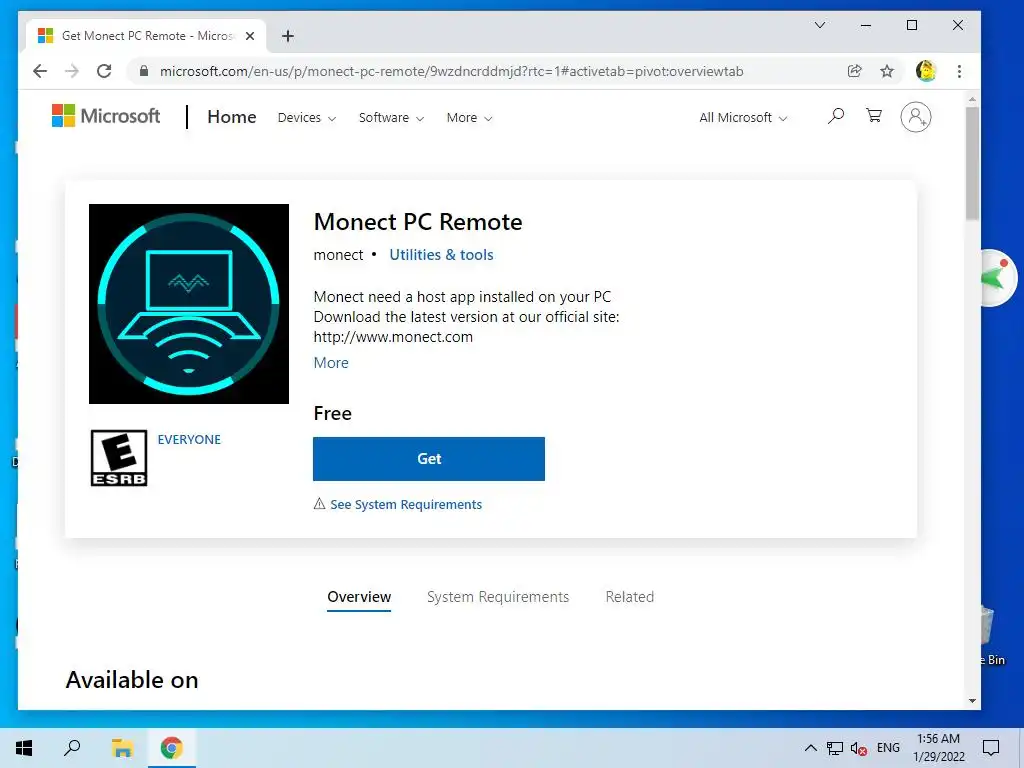Open the Windows Start menu
The height and width of the screenshot is (768, 1024).
(x=24, y=748)
